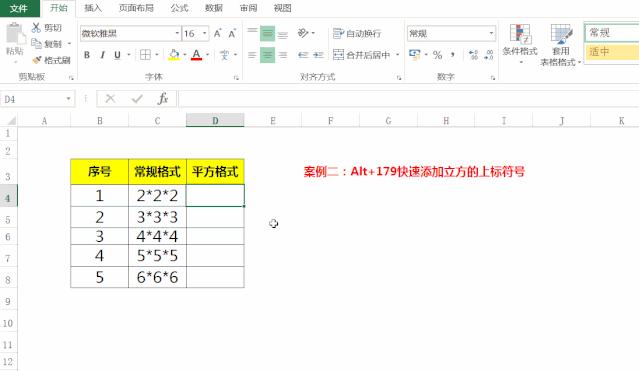Apply percent style format
This screenshot has width=639, height=371.
point(438,55)
